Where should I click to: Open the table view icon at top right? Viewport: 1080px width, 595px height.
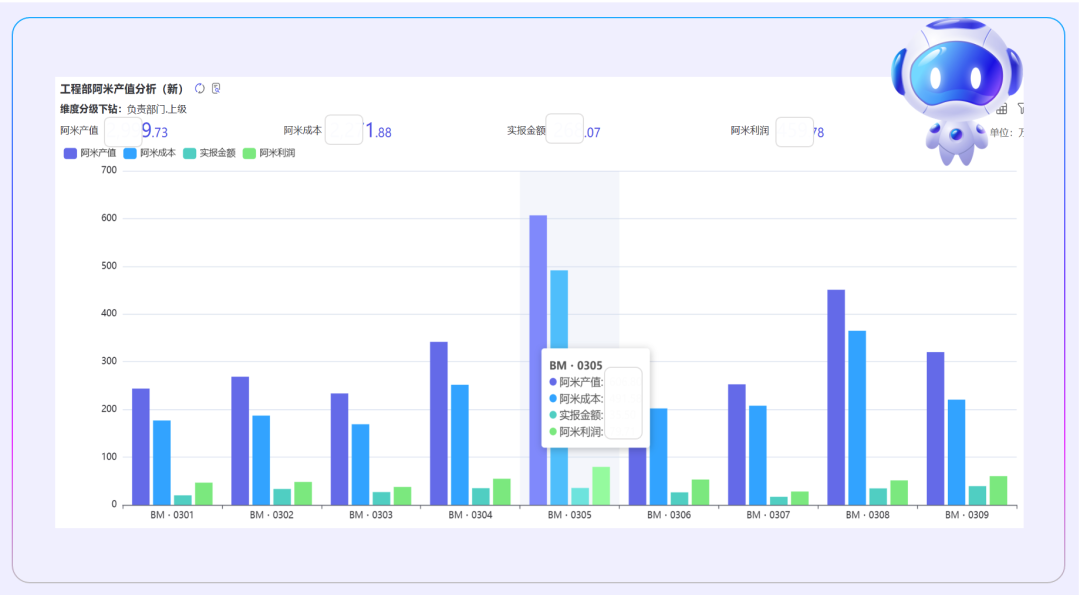1002,108
